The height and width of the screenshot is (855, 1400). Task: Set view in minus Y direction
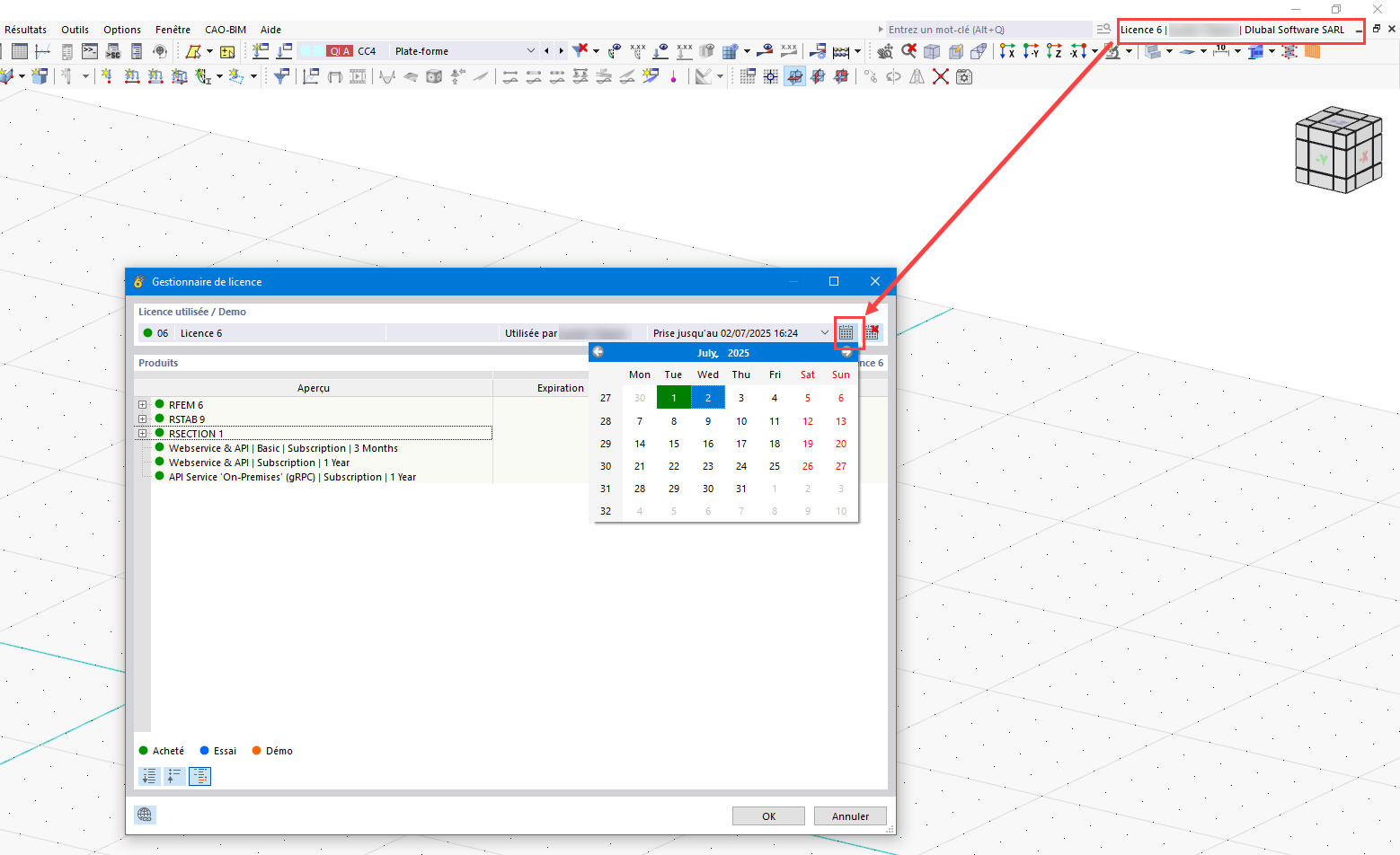pyautogui.click(x=1031, y=51)
